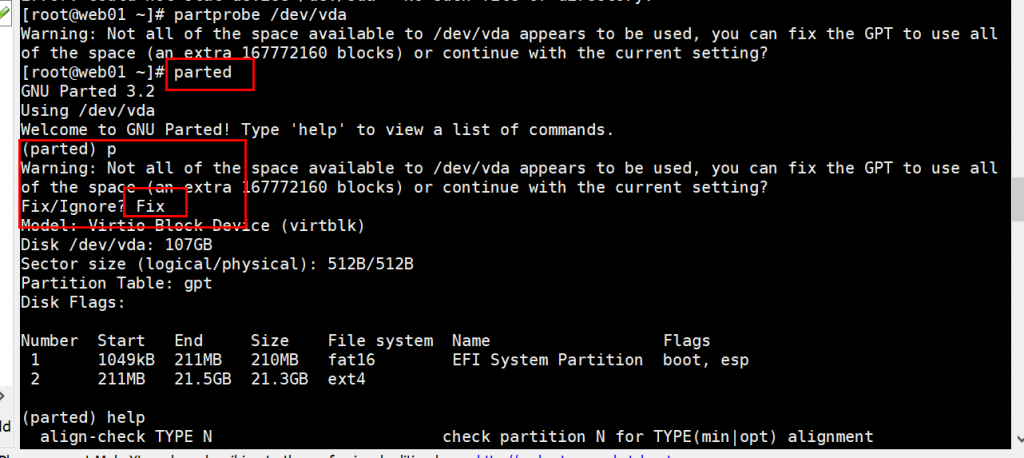Click the "EFI System Partition" name
Image resolution: width=1024 pixels, height=458 pixels.
click(548, 360)
